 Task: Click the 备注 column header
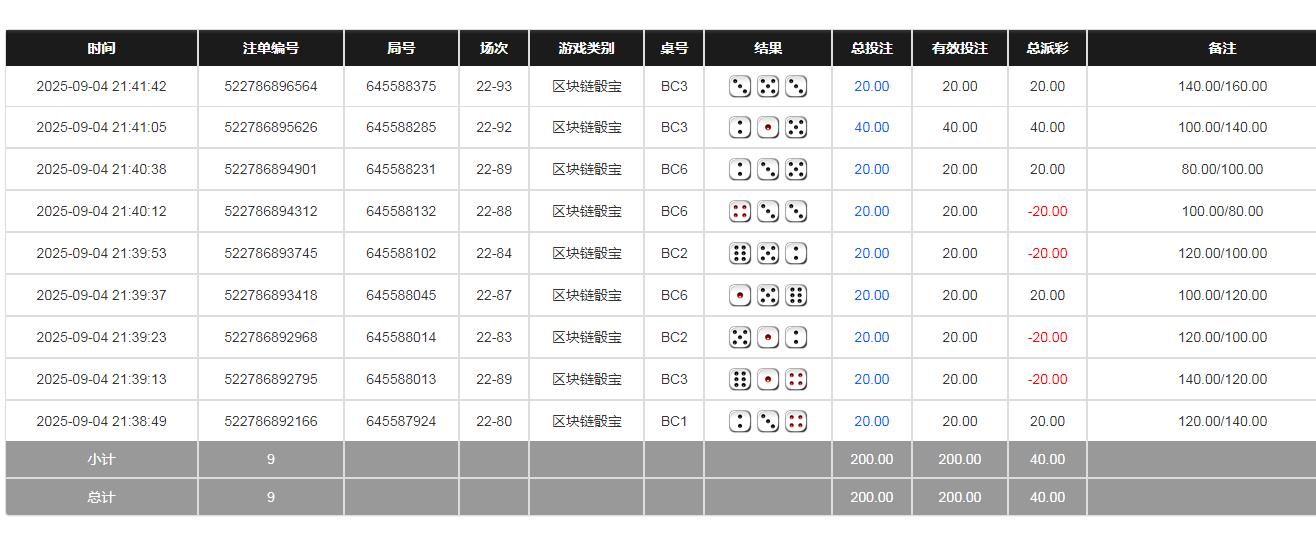[1222, 48]
